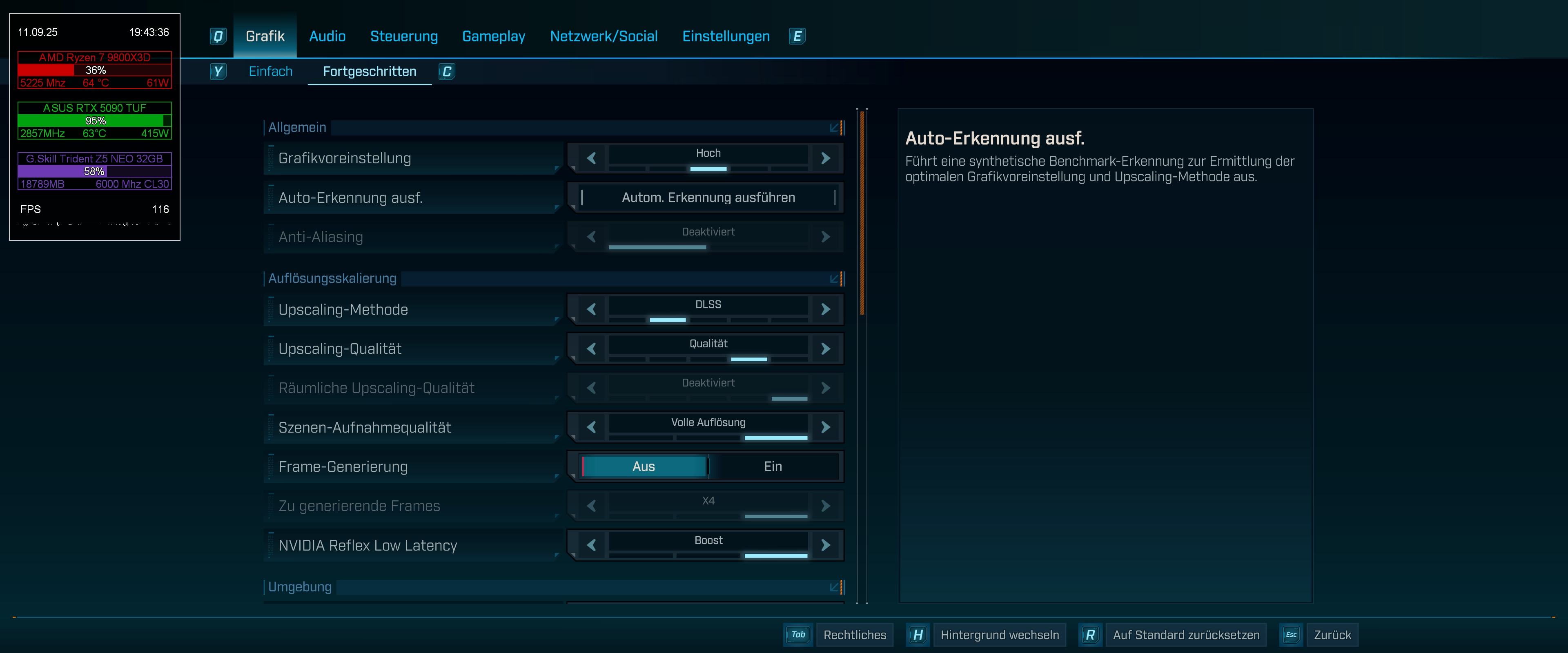Switch to the Einfach sub-tab
This screenshot has width=1568, height=653.
(x=270, y=72)
